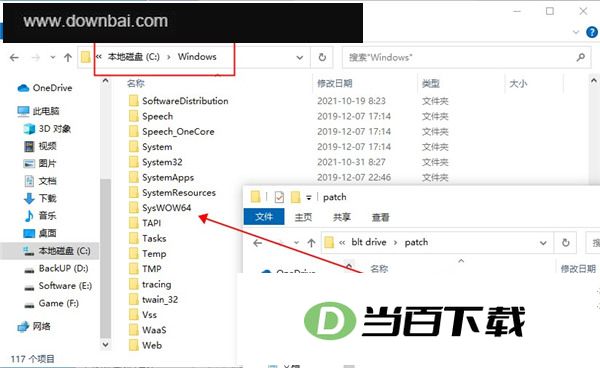
Task: Select the SystemResources folder icon
Action: coord(134,192)
